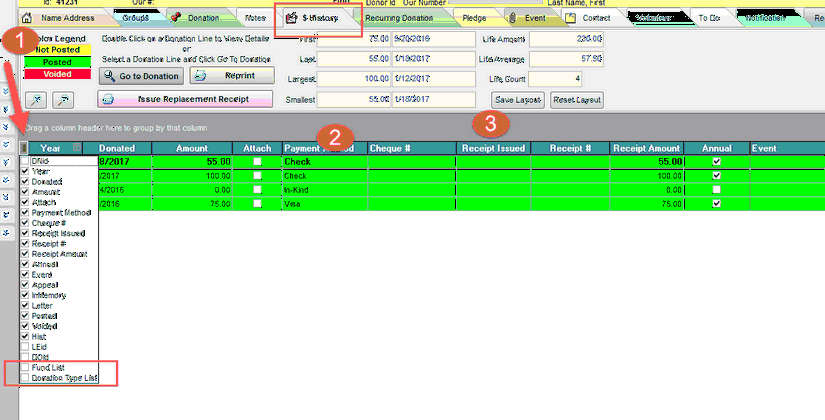Uncheck Appeal in the column chooser list
825x420 pixels.
pyautogui.click(x=25, y=285)
